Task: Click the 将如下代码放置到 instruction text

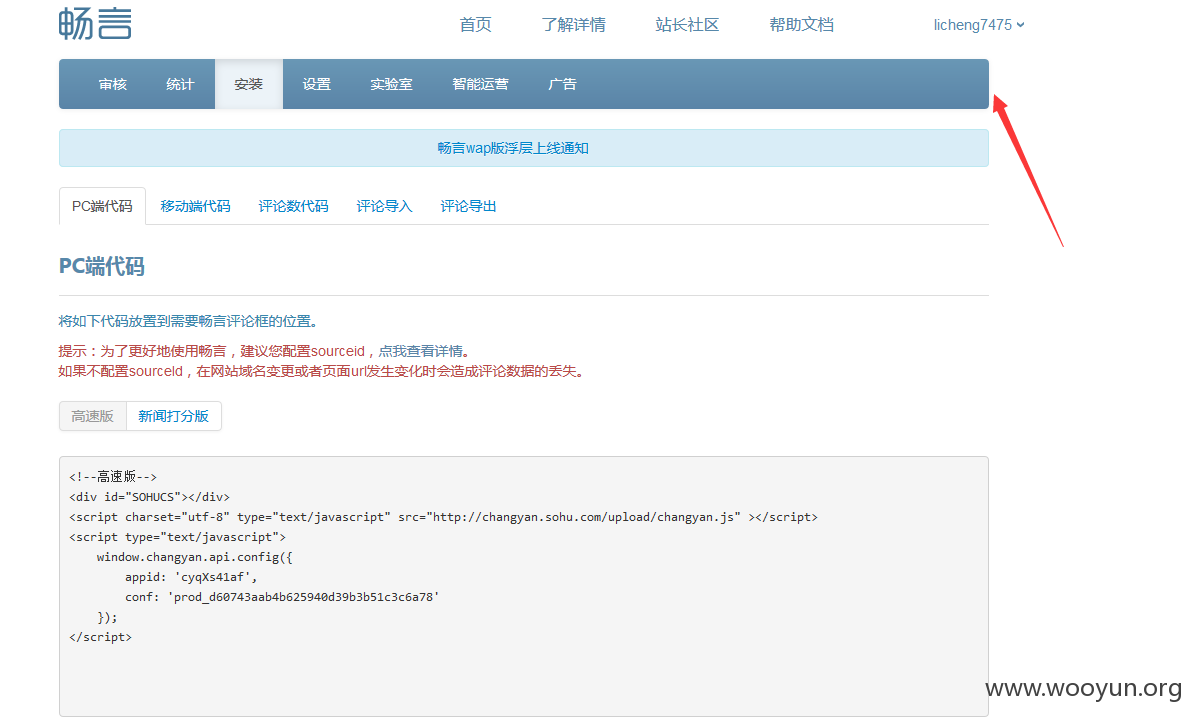Action: pyautogui.click(x=188, y=321)
